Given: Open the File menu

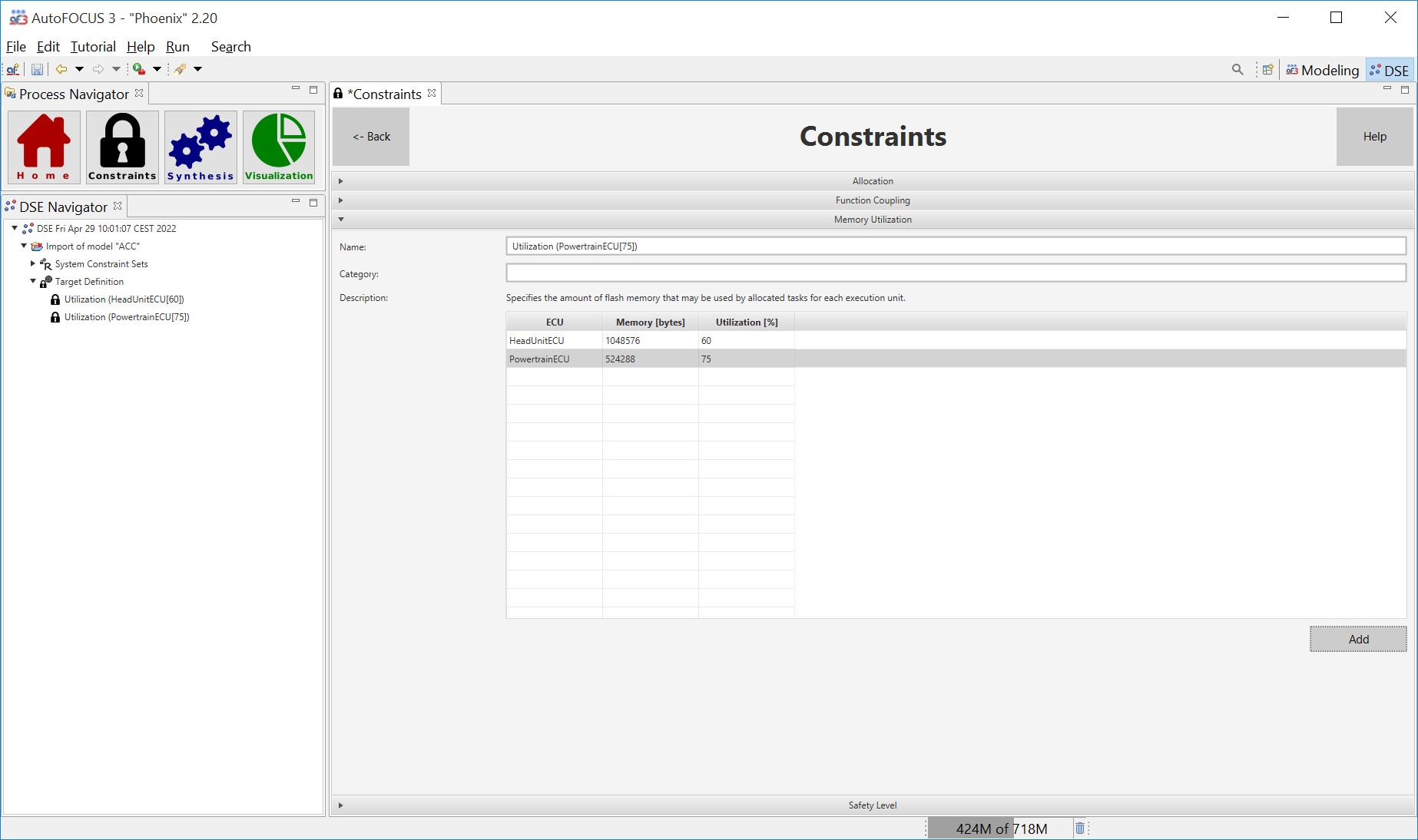Looking at the screenshot, I should tap(16, 47).
